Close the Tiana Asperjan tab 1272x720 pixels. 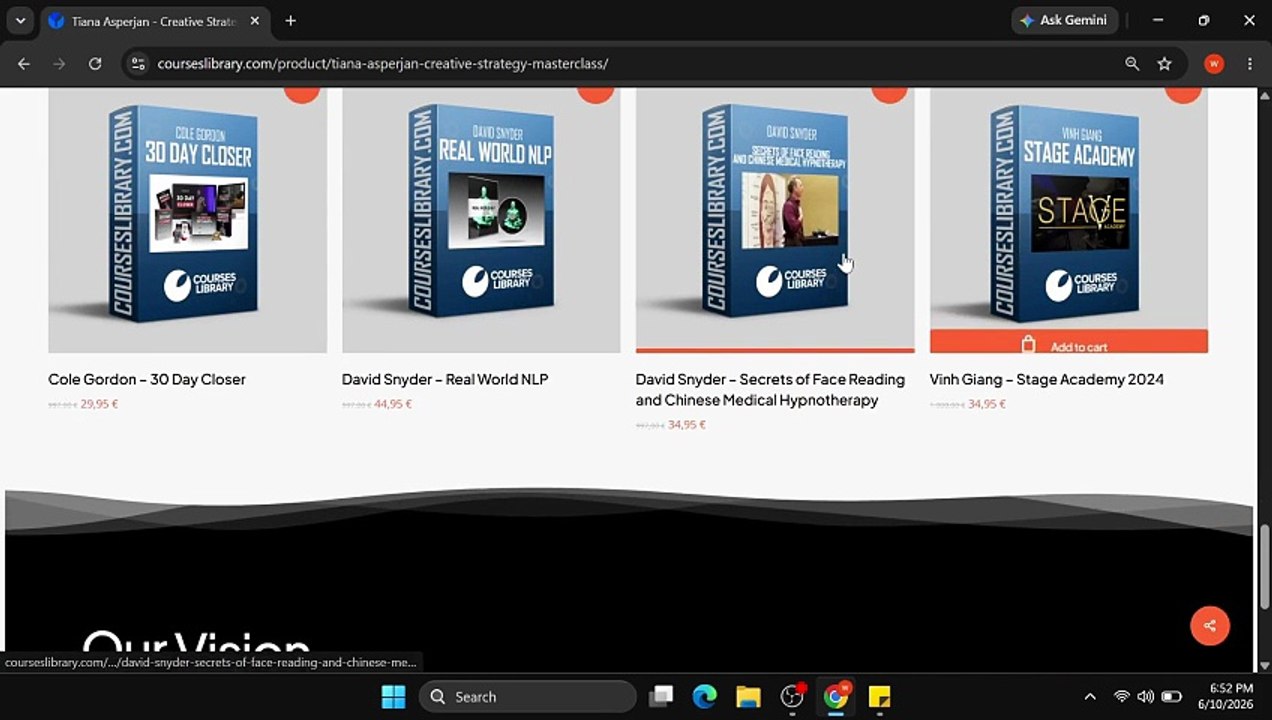[x=255, y=21]
